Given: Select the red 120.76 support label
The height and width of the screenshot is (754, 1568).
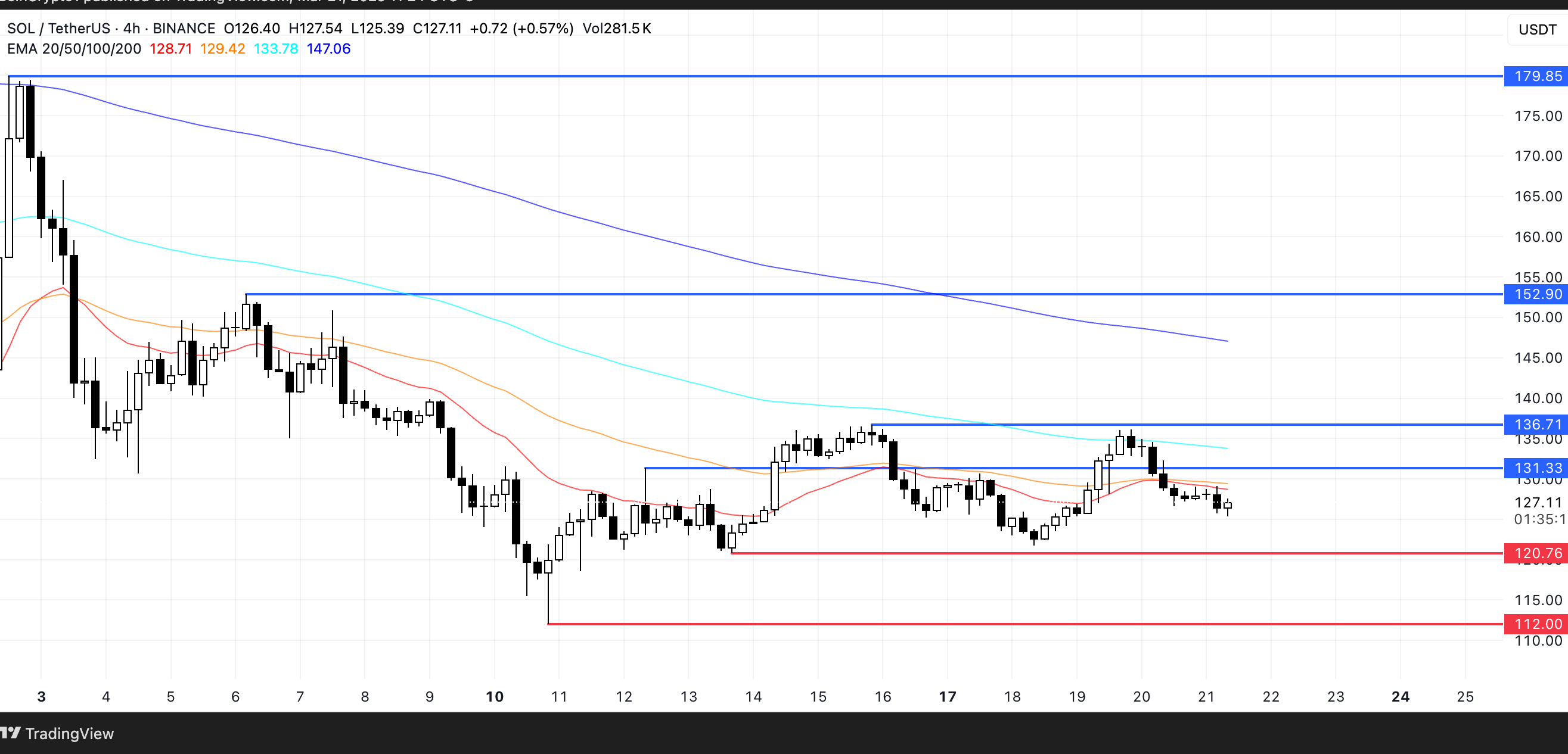Looking at the screenshot, I should (1536, 553).
